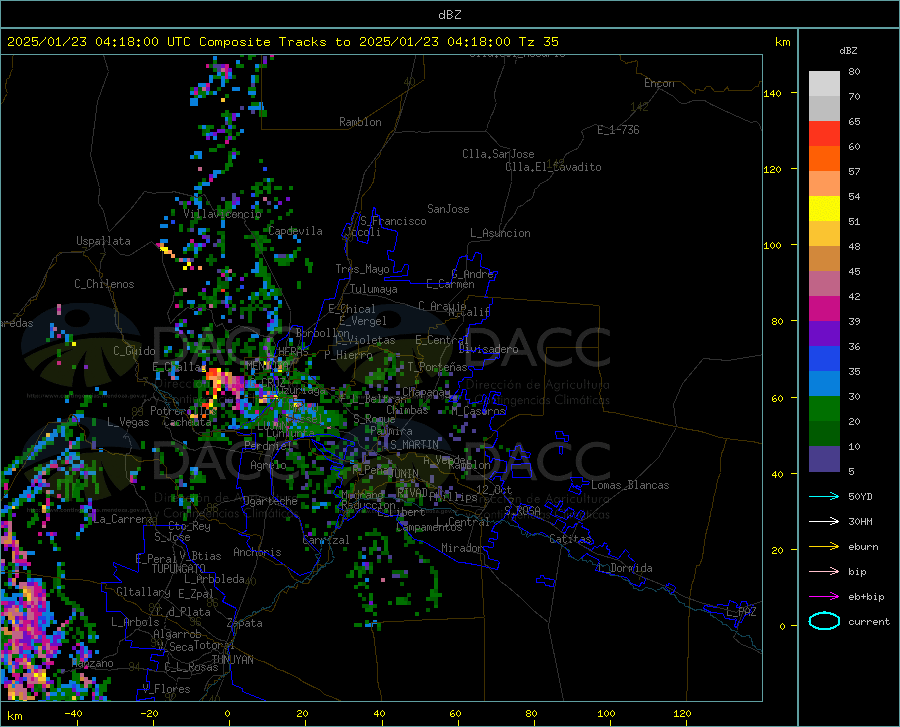Viewport: 900px width, 727px height.
Task: Click the 'Manzano' map label
Action: 92,663
